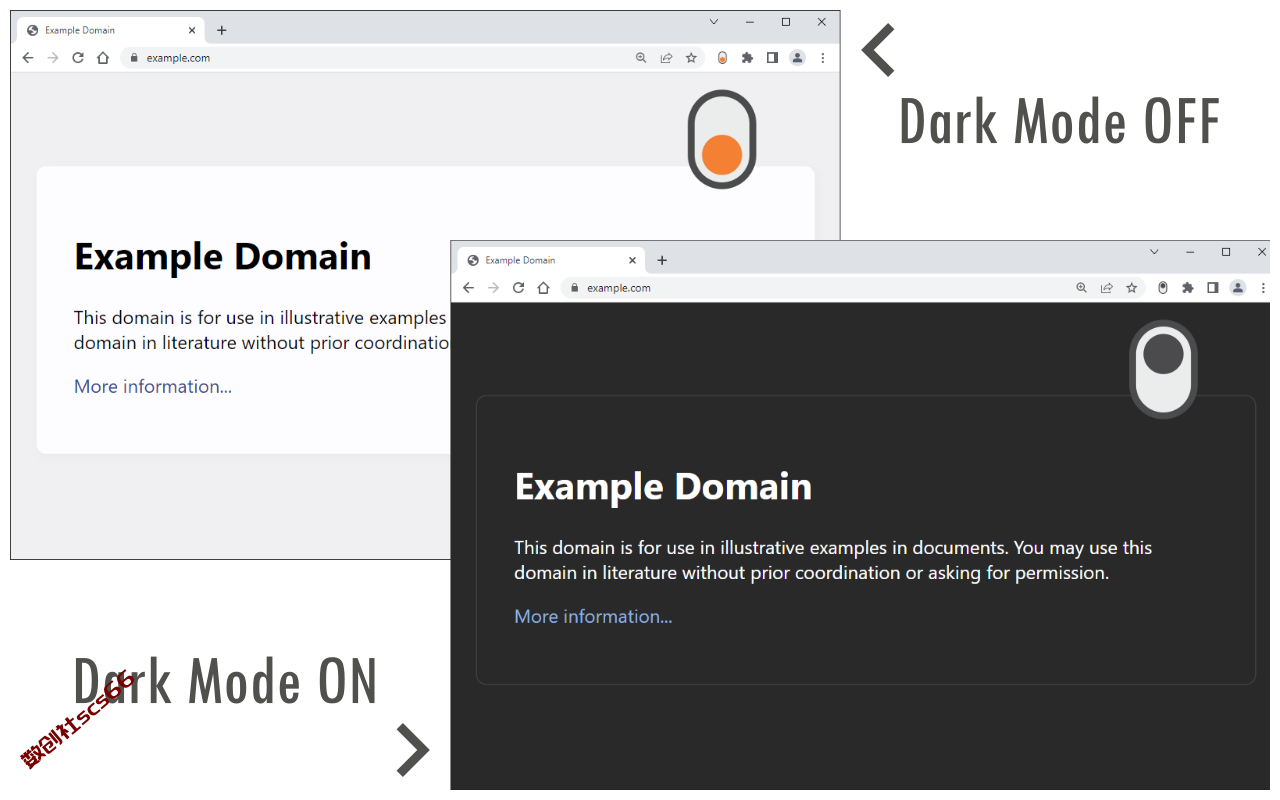Reload page in dark mode browser

(518, 288)
